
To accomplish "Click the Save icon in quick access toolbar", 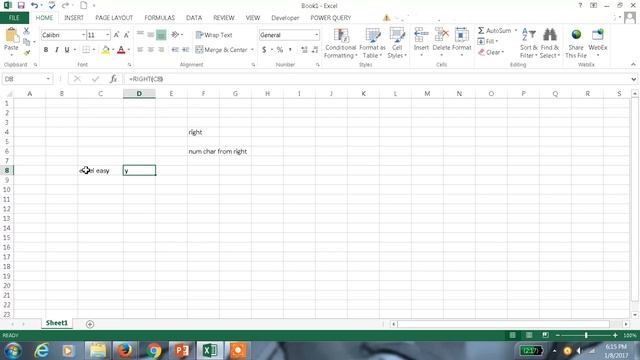I will click(x=21, y=5).
